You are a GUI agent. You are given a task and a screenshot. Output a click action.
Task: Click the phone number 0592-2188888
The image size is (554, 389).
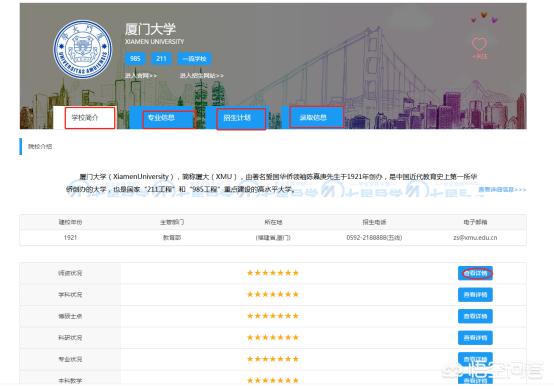[x=374, y=237]
